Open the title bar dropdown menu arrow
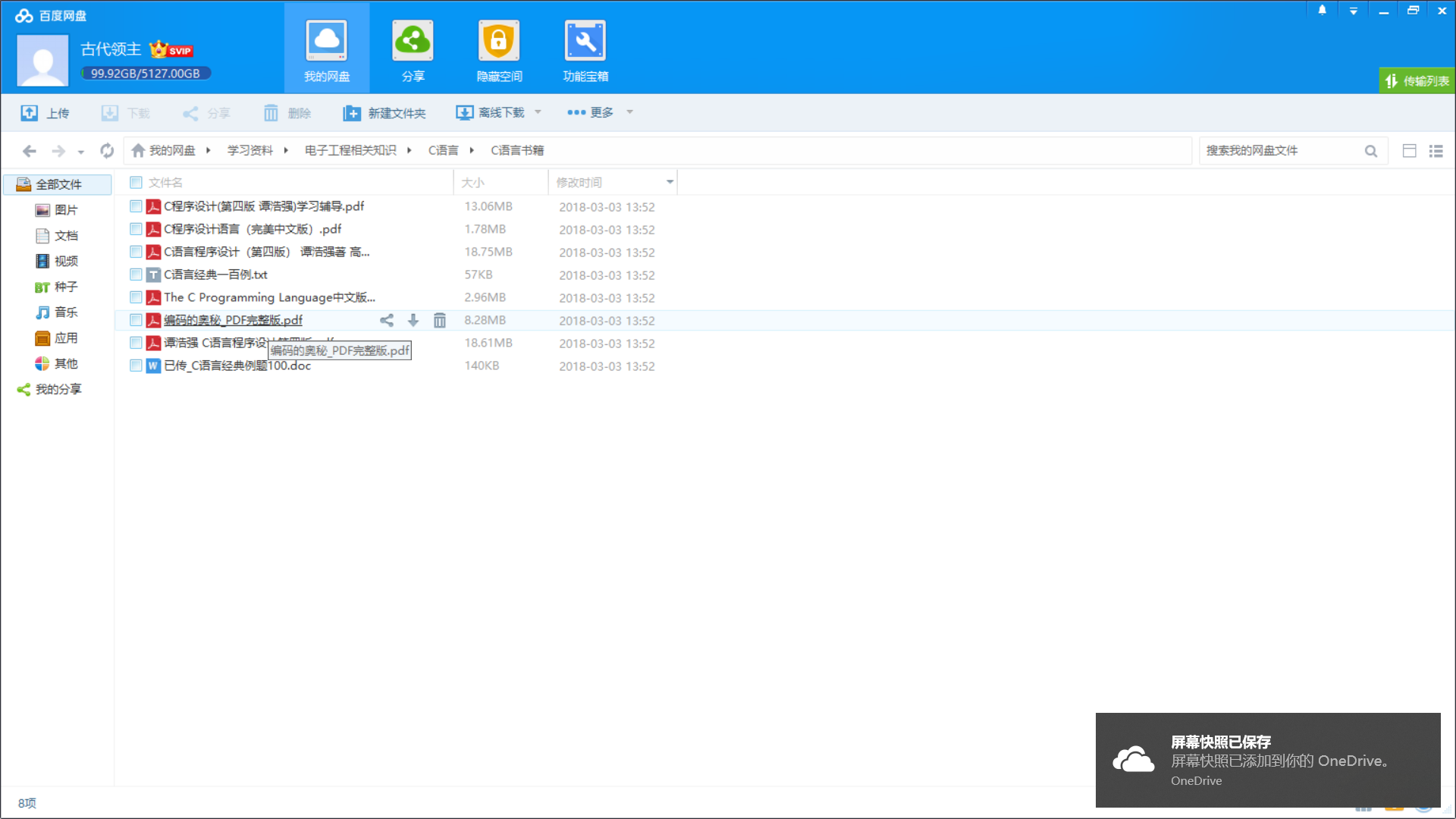This screenshot has height=819, width=1456. pyautogui.click(x=1353, y=11)
